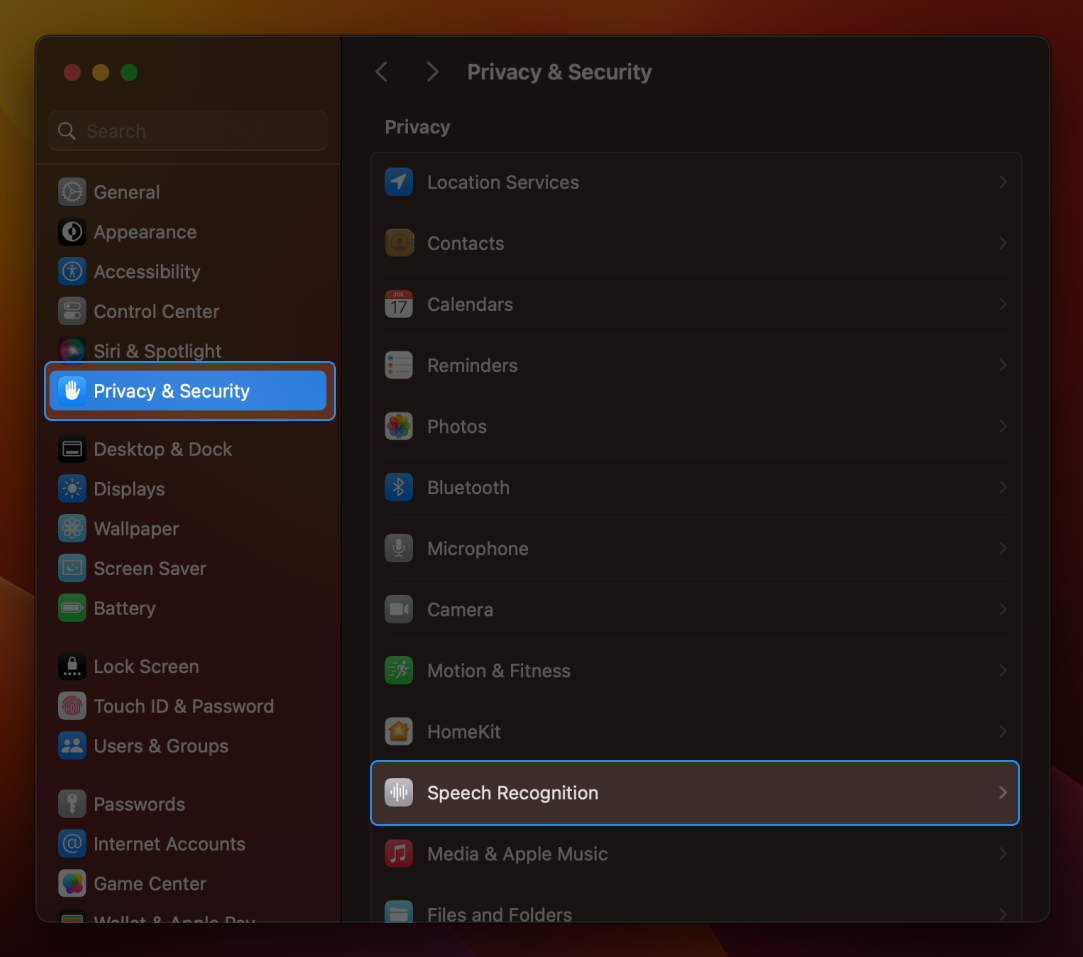The height and width of the screenshot is (957, 1083).
Task: Select Privacy & Security in the sidebar
Action: [x=188, y=391]
